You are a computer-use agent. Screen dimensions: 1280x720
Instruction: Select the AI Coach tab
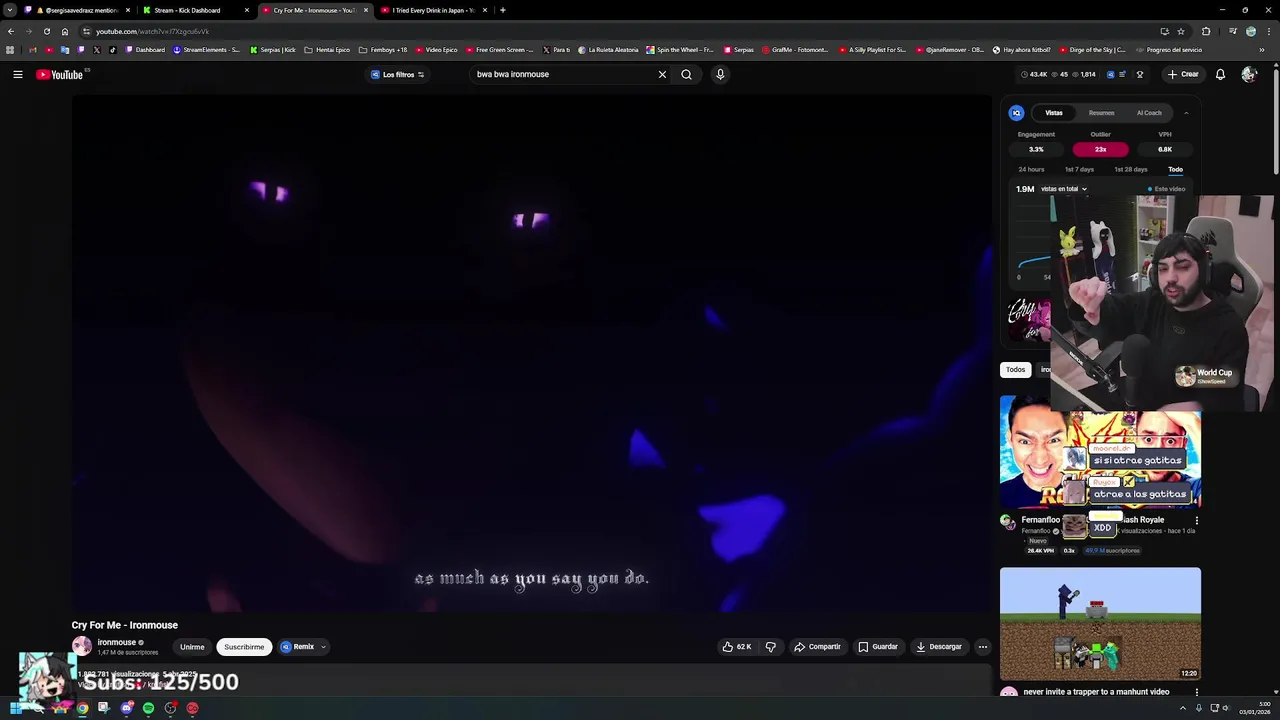point(1149,113)
